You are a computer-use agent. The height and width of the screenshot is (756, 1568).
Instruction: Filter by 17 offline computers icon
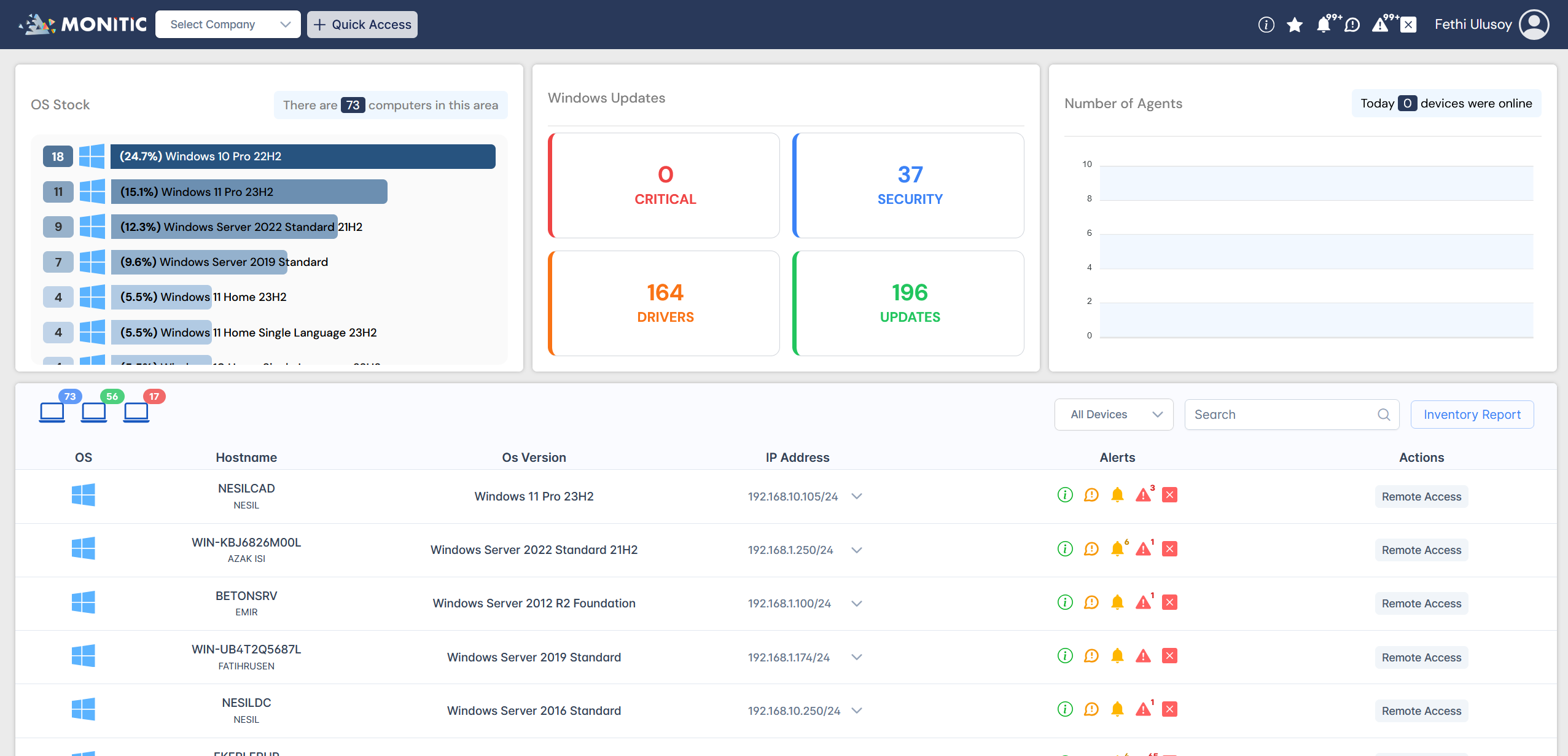pos(136,411)
